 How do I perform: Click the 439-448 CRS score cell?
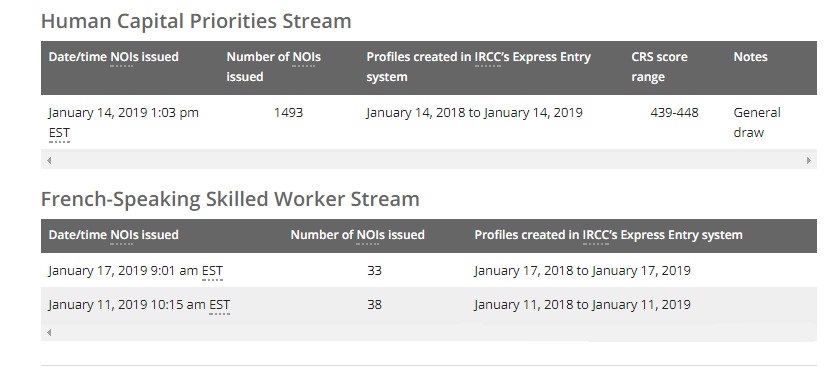point(674,113)
